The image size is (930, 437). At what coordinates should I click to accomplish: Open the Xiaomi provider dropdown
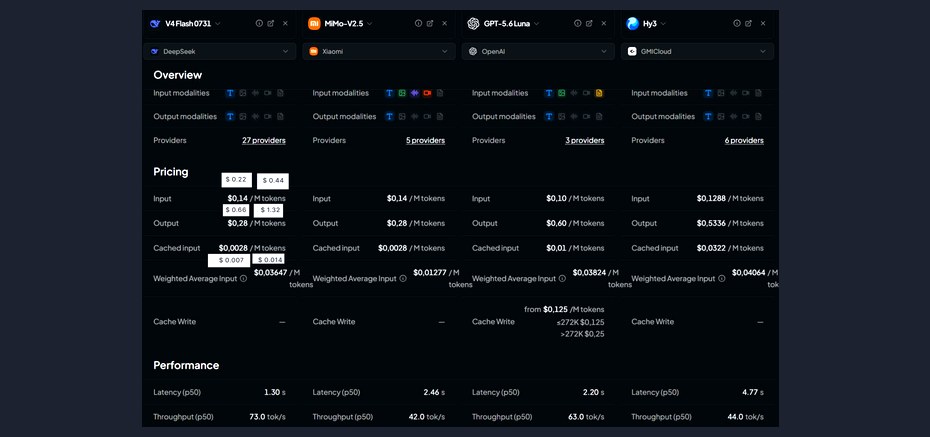click(x=379, y=52)
